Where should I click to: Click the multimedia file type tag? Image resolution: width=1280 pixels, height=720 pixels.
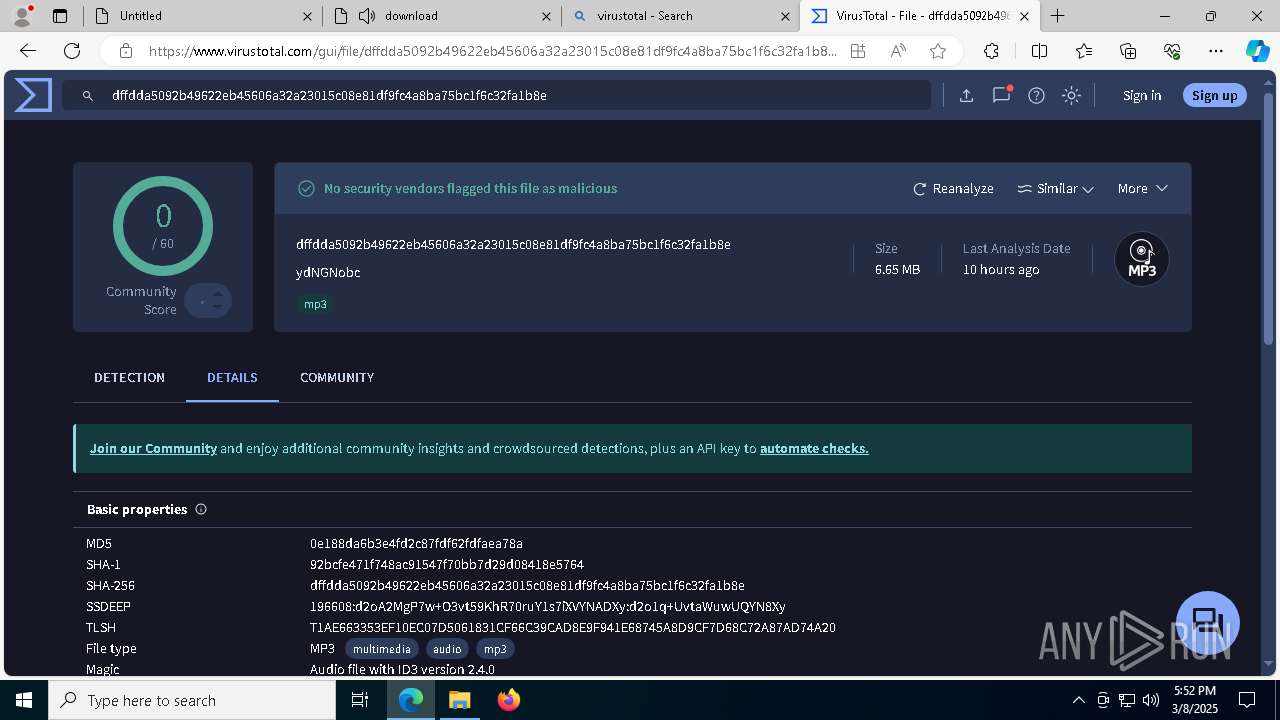[381, 649]
